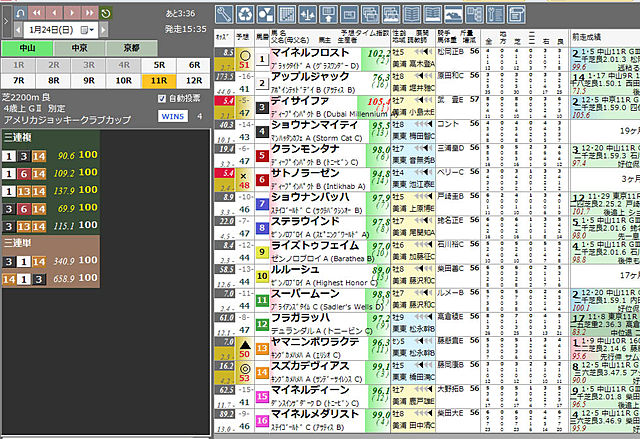Click the green refresh clock icon
Image resolution: width=640 pixels, height=439 pixels.
click(x=107, y=13)
